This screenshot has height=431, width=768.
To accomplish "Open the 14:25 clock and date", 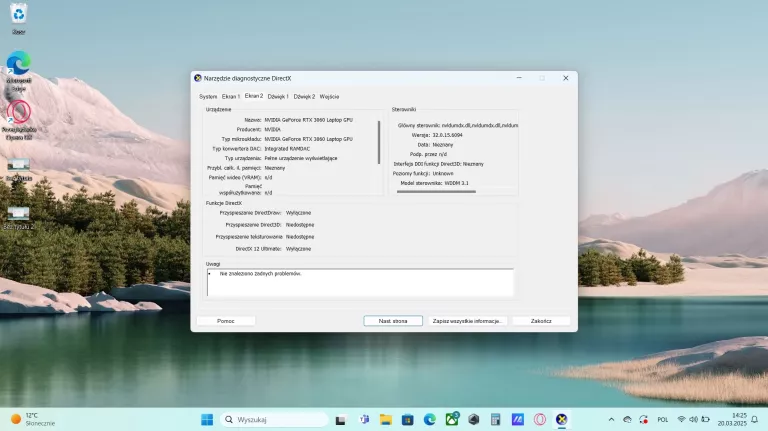I will pyautogui.click(x=732, y=420).
